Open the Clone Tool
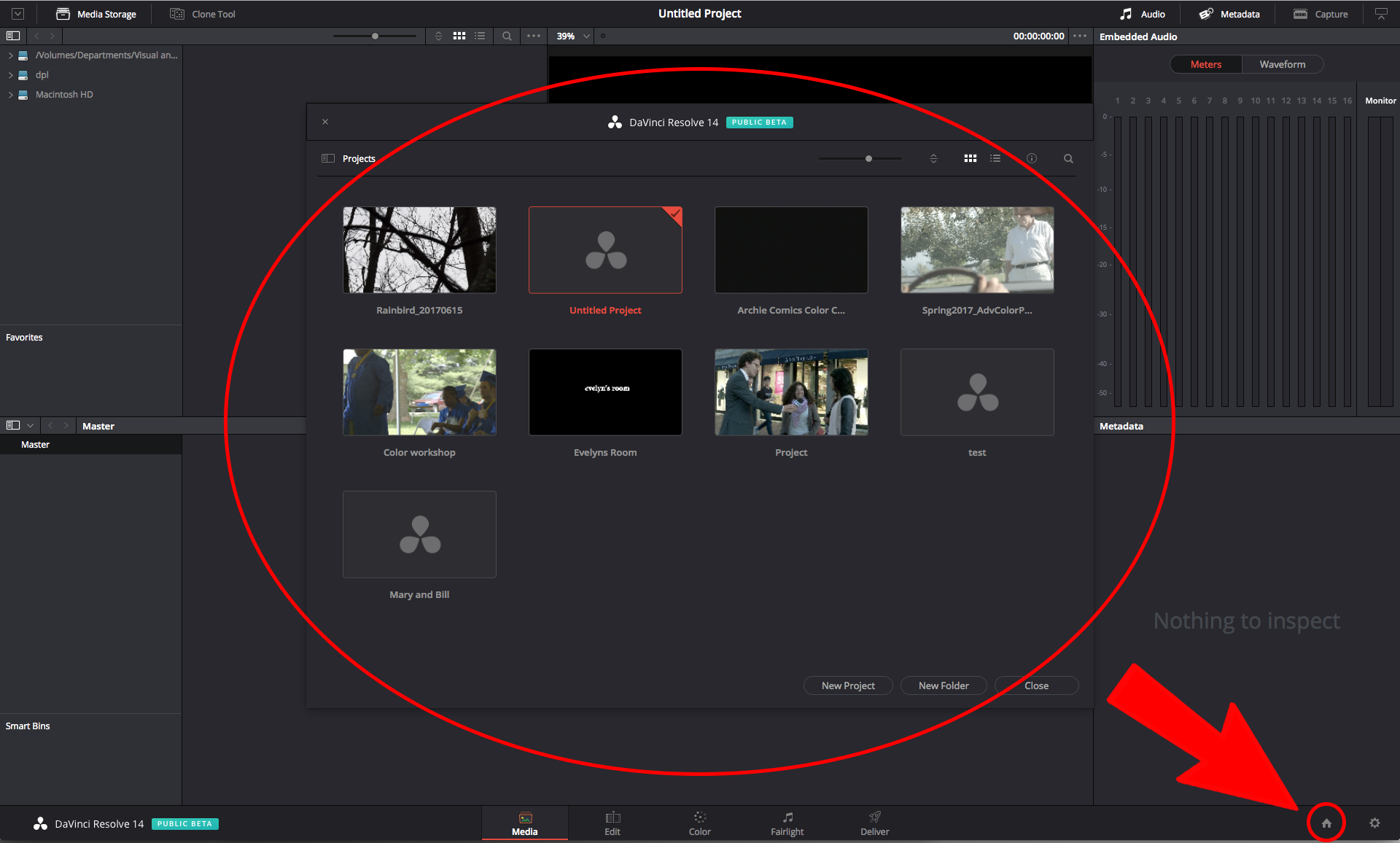 point(203,14)
